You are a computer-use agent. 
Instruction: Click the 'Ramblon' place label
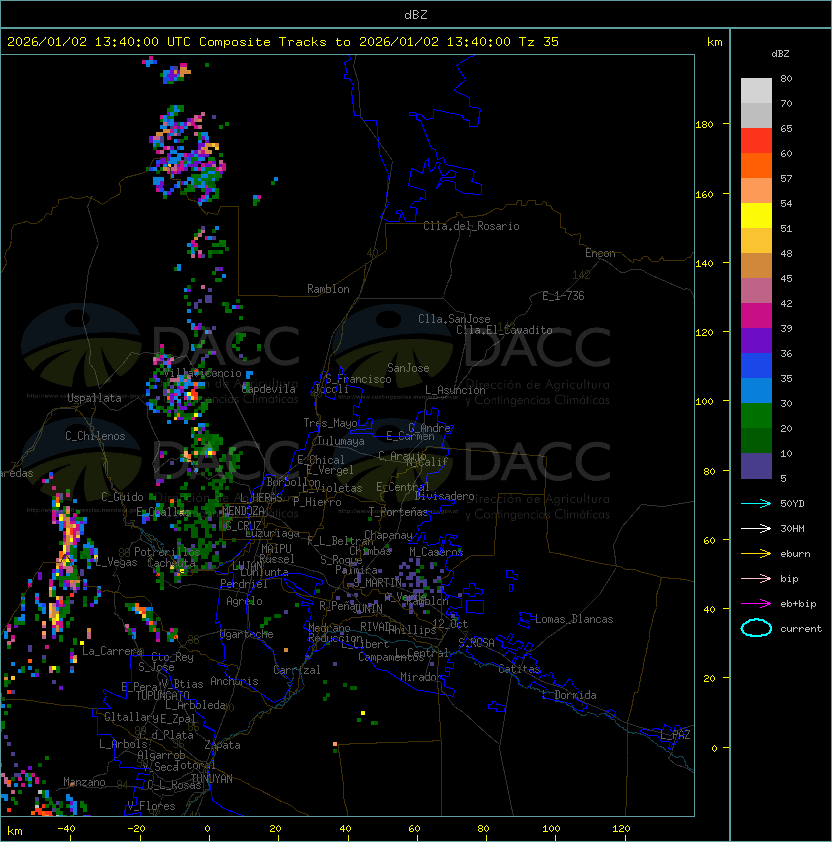pos(328,289)
